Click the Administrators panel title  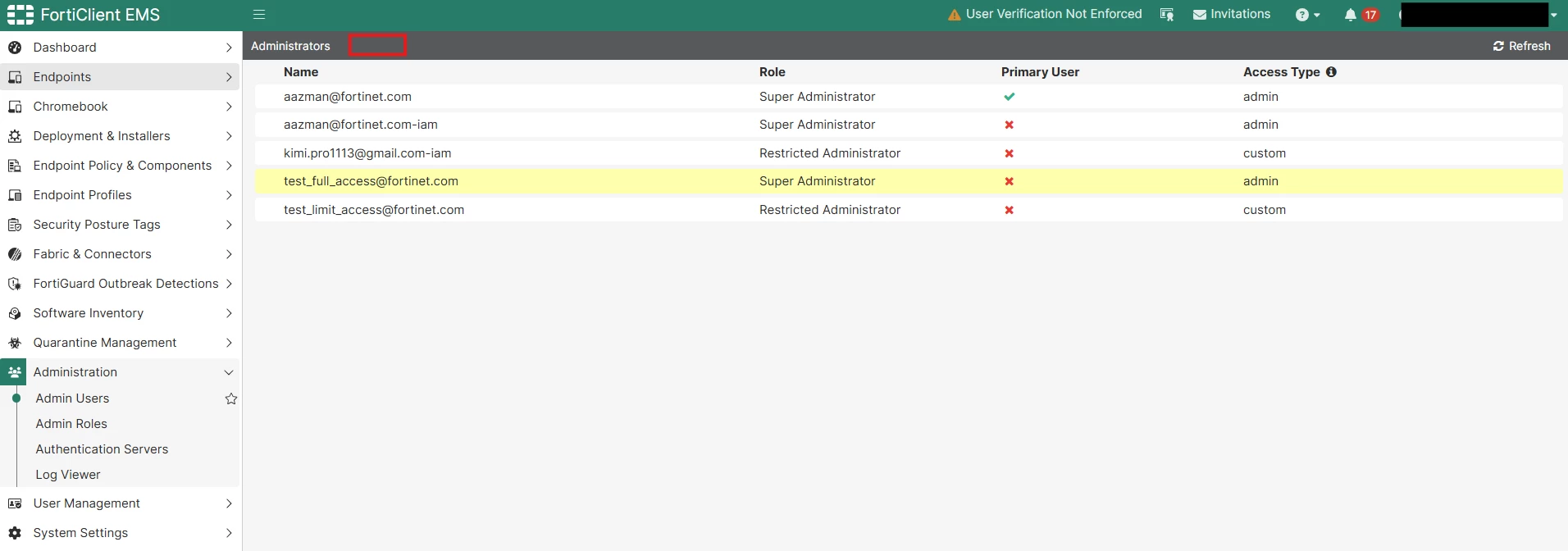290,46
